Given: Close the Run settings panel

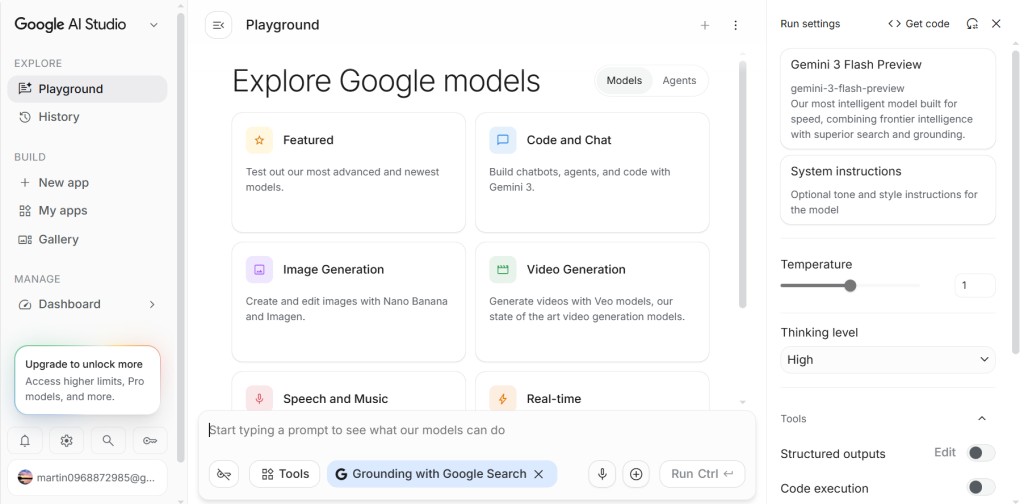Looking at the screenshot, I should (996, 24).
